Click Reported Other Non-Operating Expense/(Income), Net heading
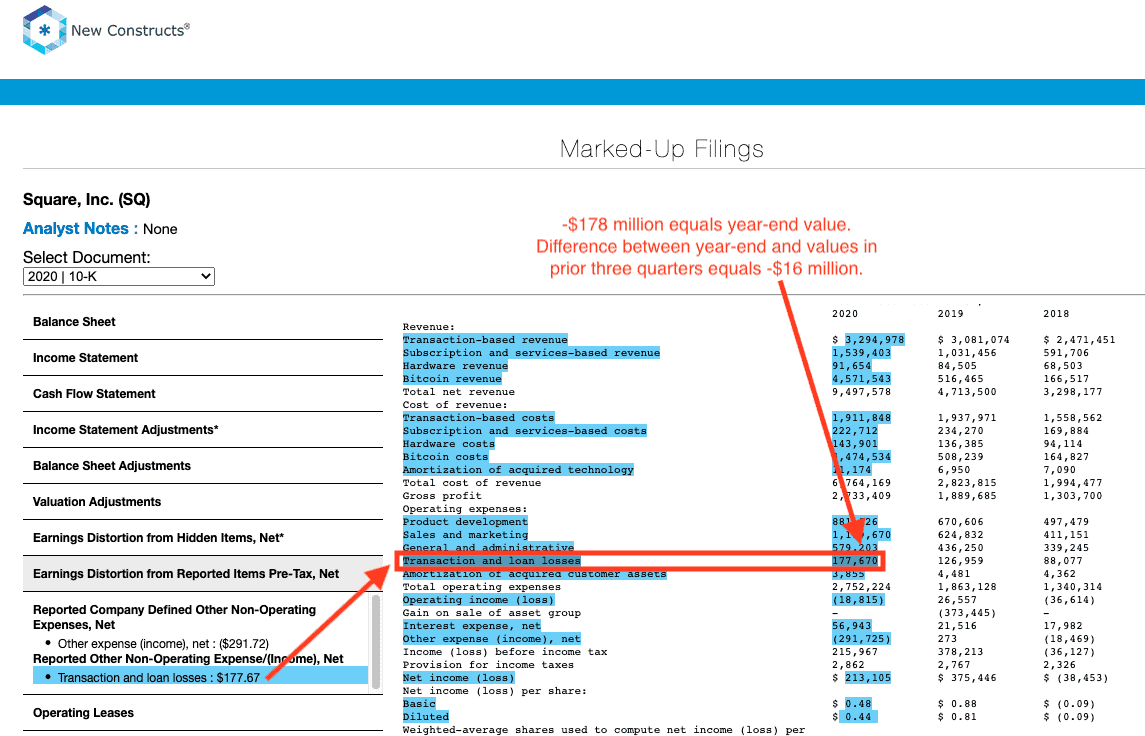 pyautogui.click(x=188, y=659)
